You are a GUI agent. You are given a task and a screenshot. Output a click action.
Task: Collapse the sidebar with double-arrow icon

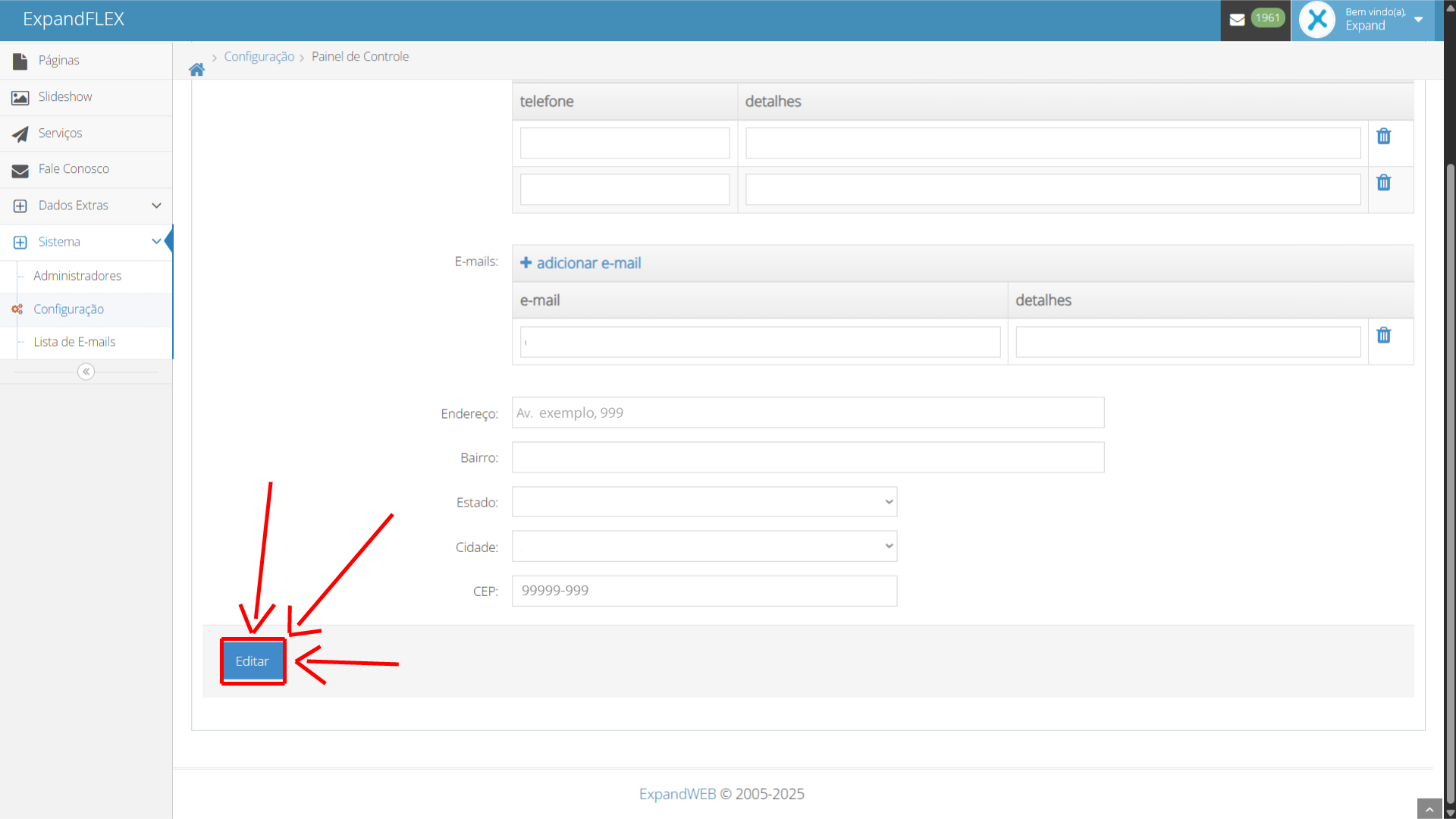click(x=86, y=372)
